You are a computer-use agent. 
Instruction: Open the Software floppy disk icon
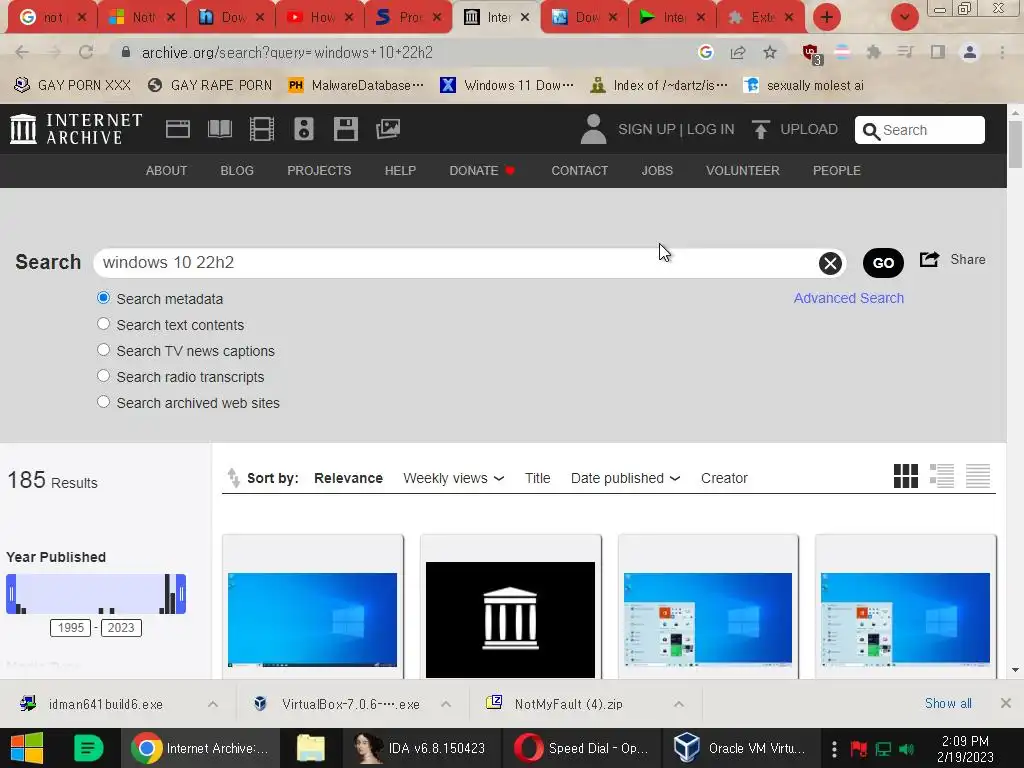click(345, 129)
